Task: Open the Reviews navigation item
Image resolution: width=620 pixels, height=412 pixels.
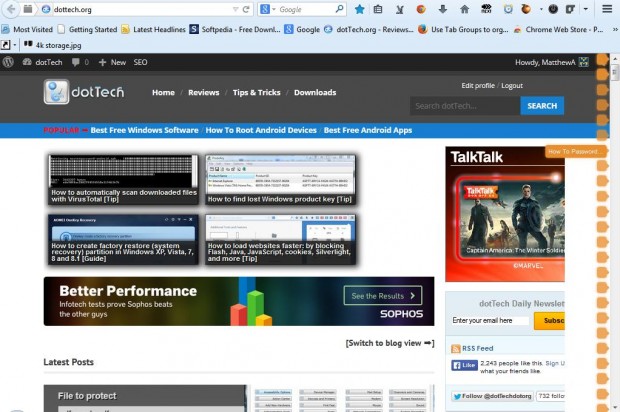Action: [204, 92]
